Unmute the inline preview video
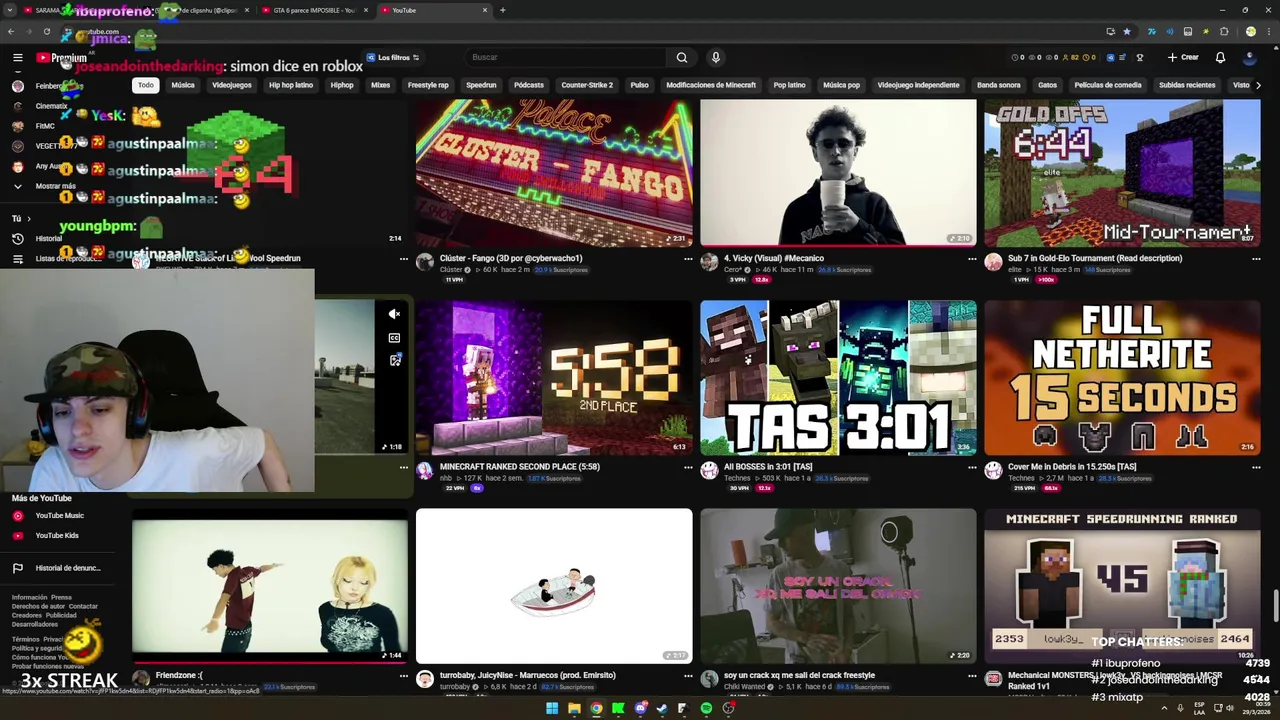The height and width of the screenshot is (720, 1280). (x=394, y=314)
